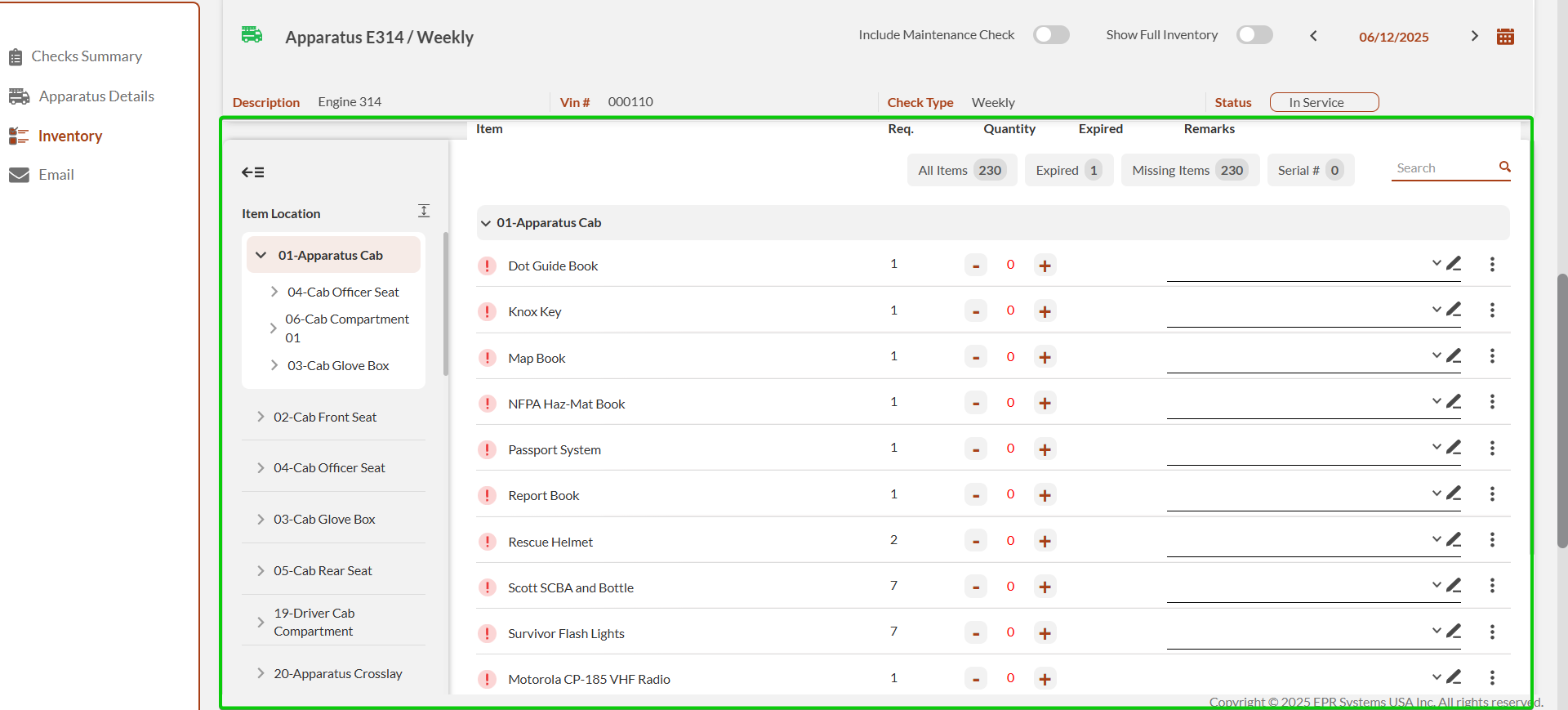Turn on the Show Full Inventory toggle
This screenshot has width=1568, height=710.
(x=1254, y=34)
